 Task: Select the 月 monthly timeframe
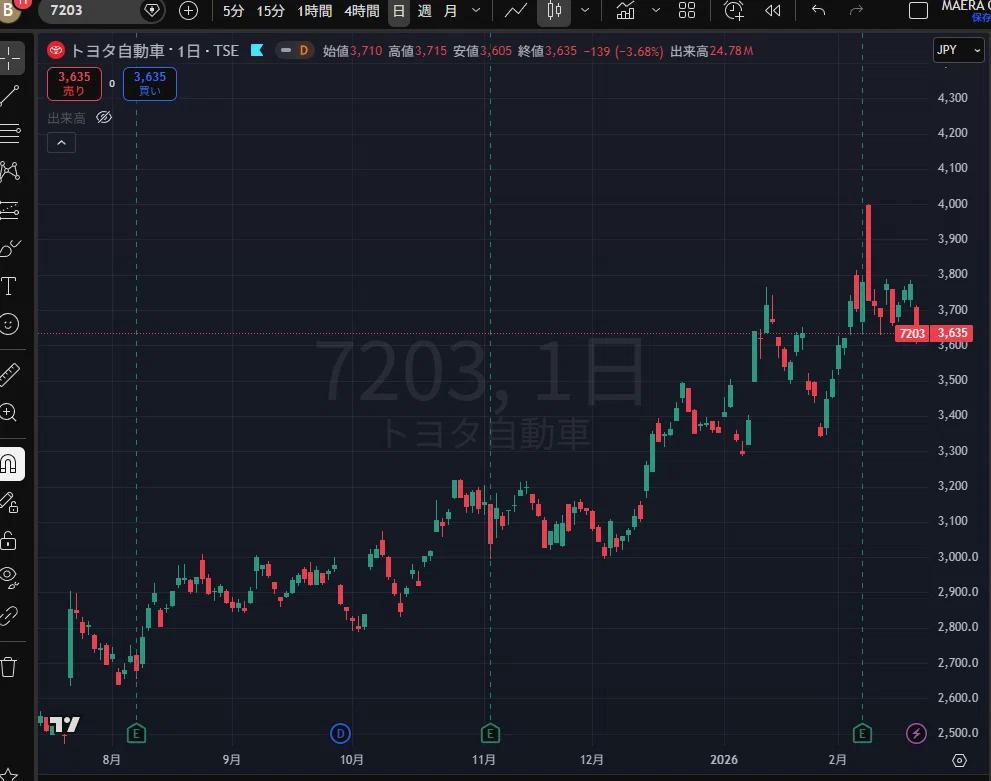click(450, 11)
